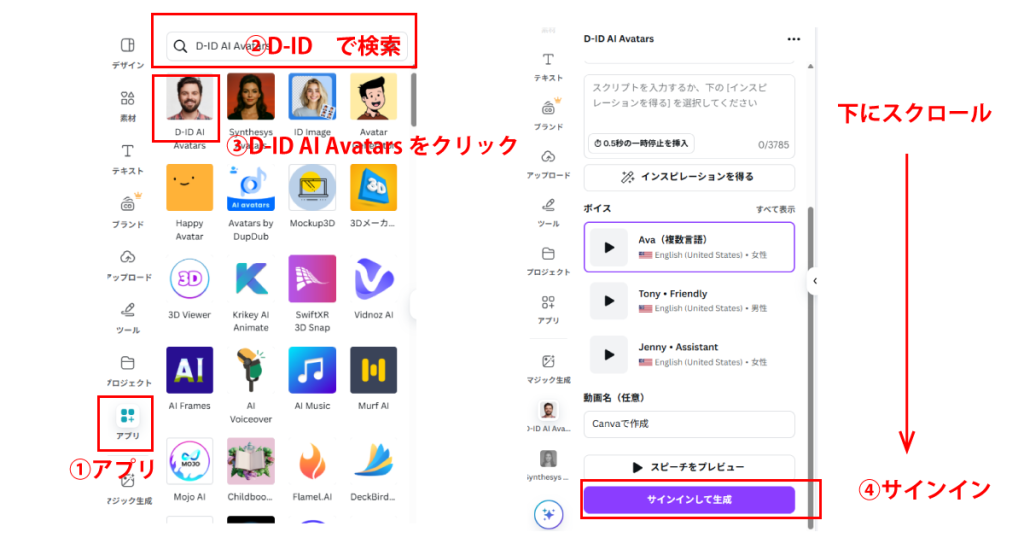Click 0.5秒の一時停止を挿入 button
Image resolution: width=1024 pixels, height=538 pixels.
641,144
